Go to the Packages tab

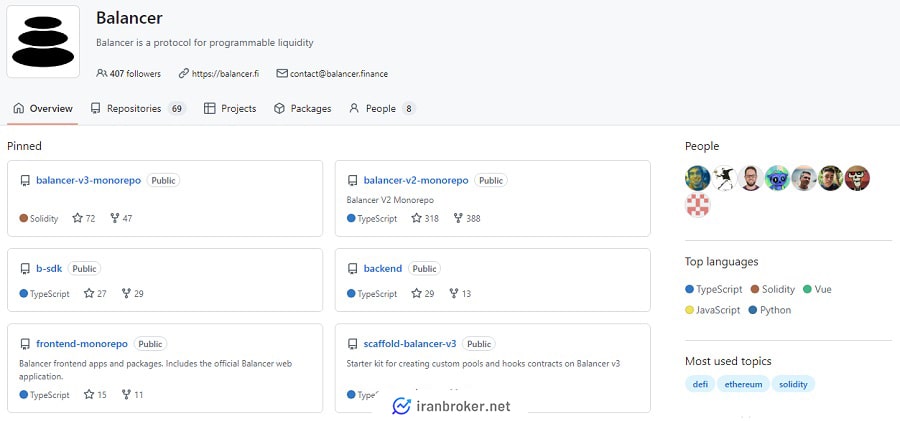(303, 109)
